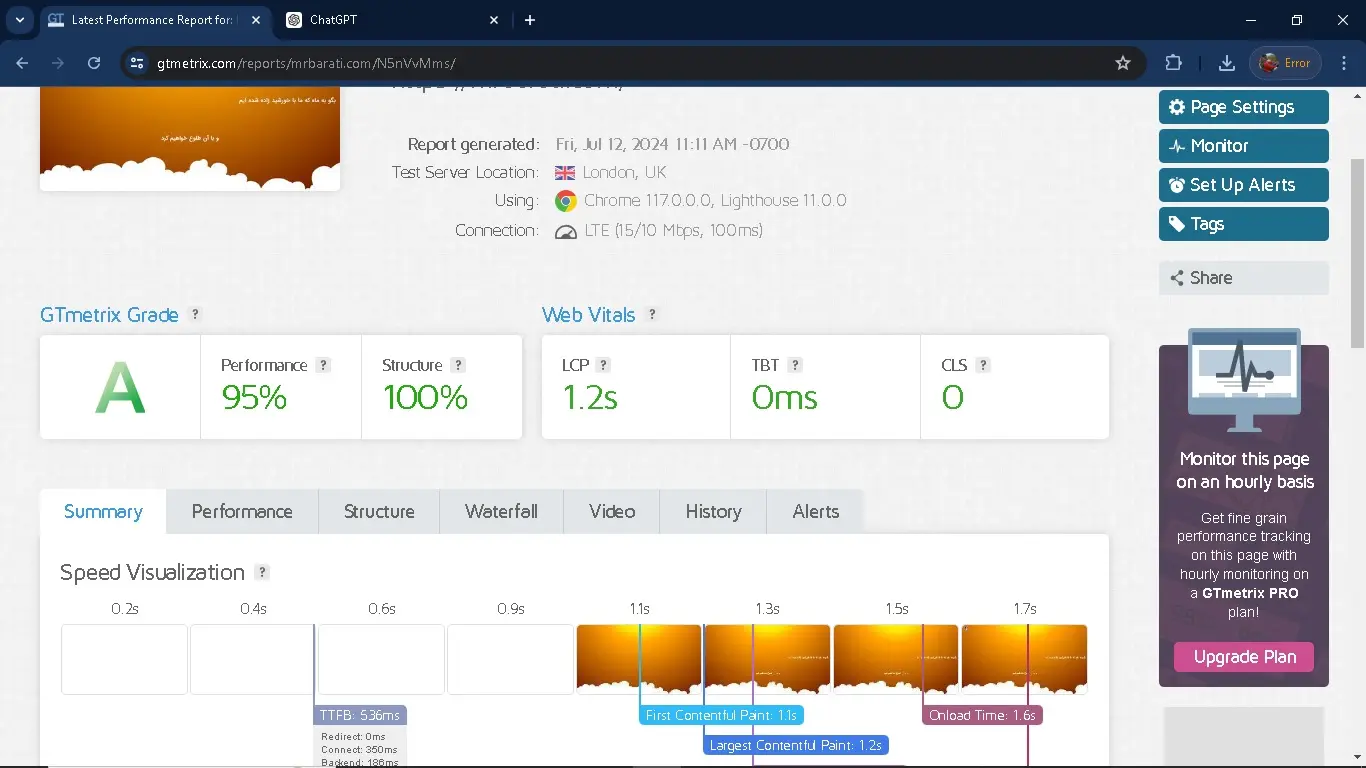This screenshot has width=1366, height=768.
Task: Switch to the Performance tab
Action: (242, 511)
